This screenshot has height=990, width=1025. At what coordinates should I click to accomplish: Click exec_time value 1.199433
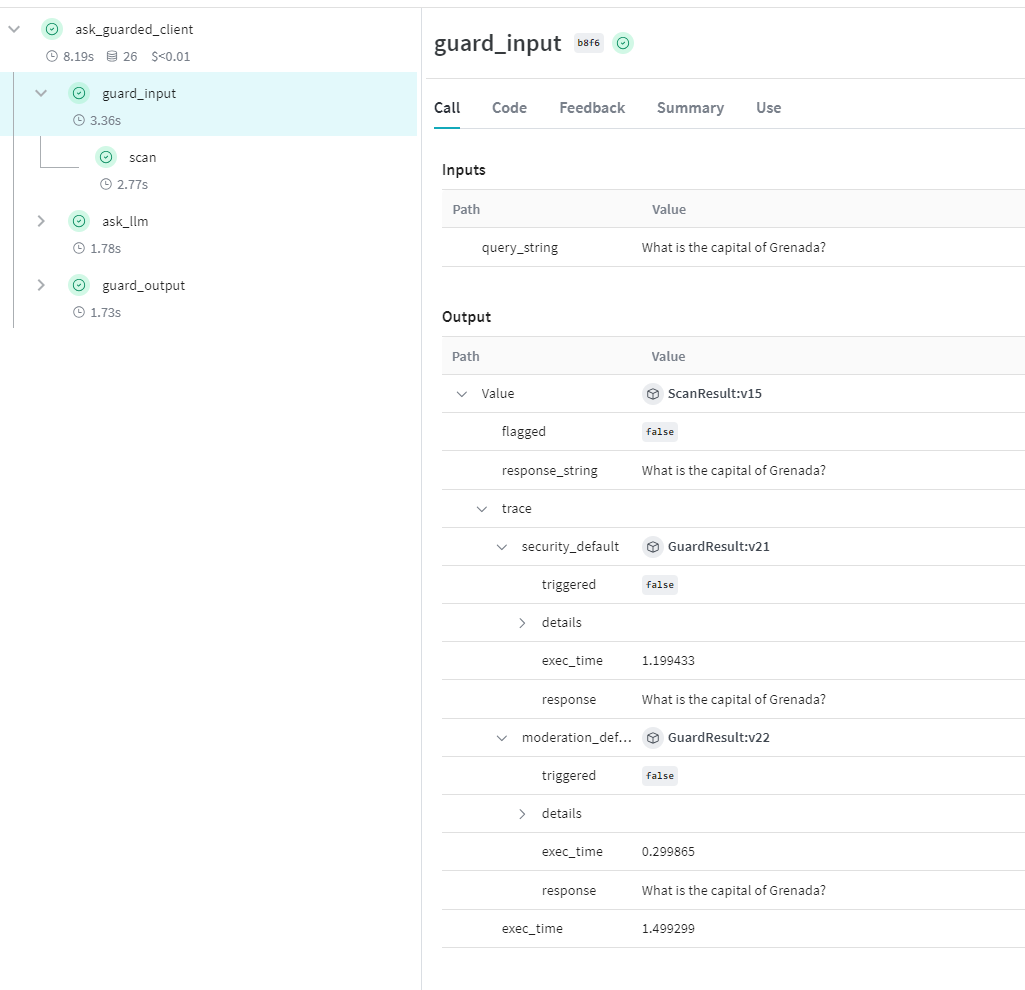tap(668, 660)
